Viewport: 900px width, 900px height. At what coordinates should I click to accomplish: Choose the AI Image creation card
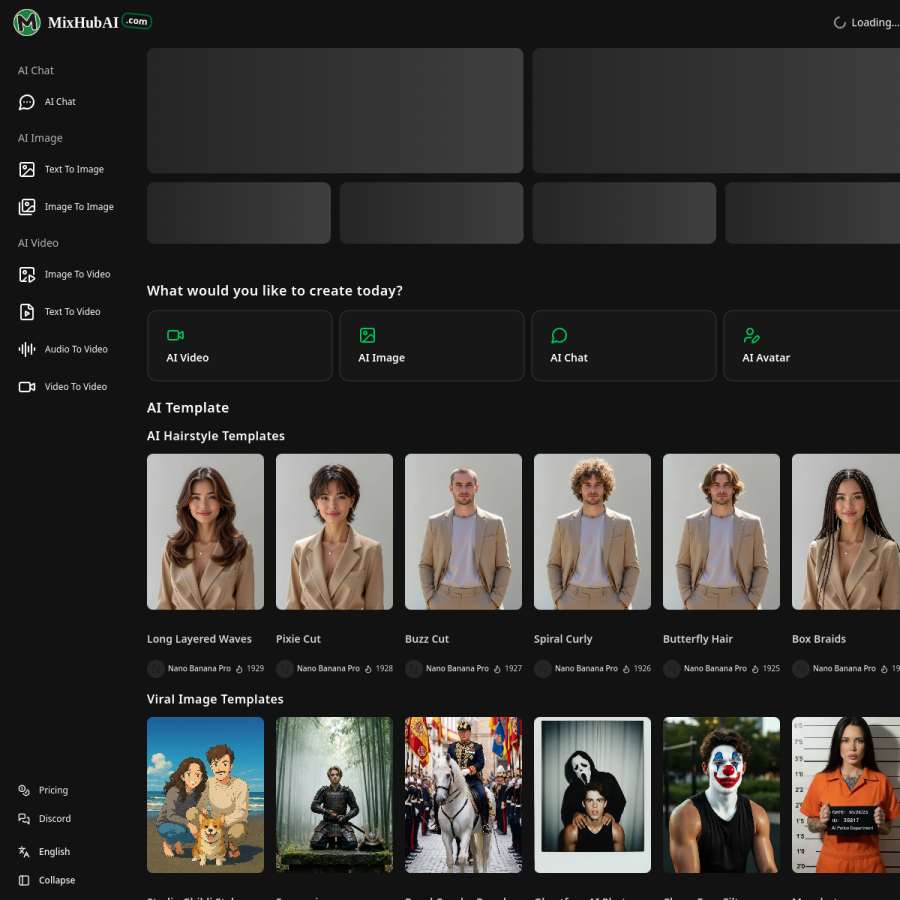pyautogui.click(x=432, y=346)
